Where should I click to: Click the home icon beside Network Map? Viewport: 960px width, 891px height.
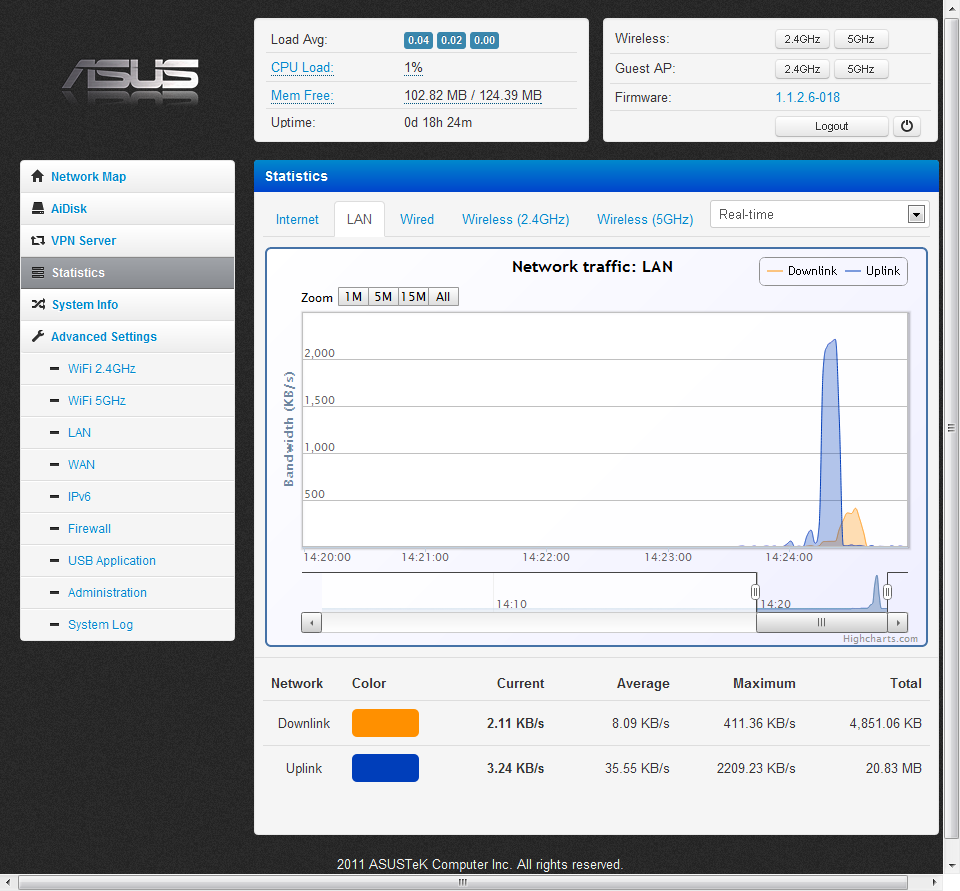38,177
